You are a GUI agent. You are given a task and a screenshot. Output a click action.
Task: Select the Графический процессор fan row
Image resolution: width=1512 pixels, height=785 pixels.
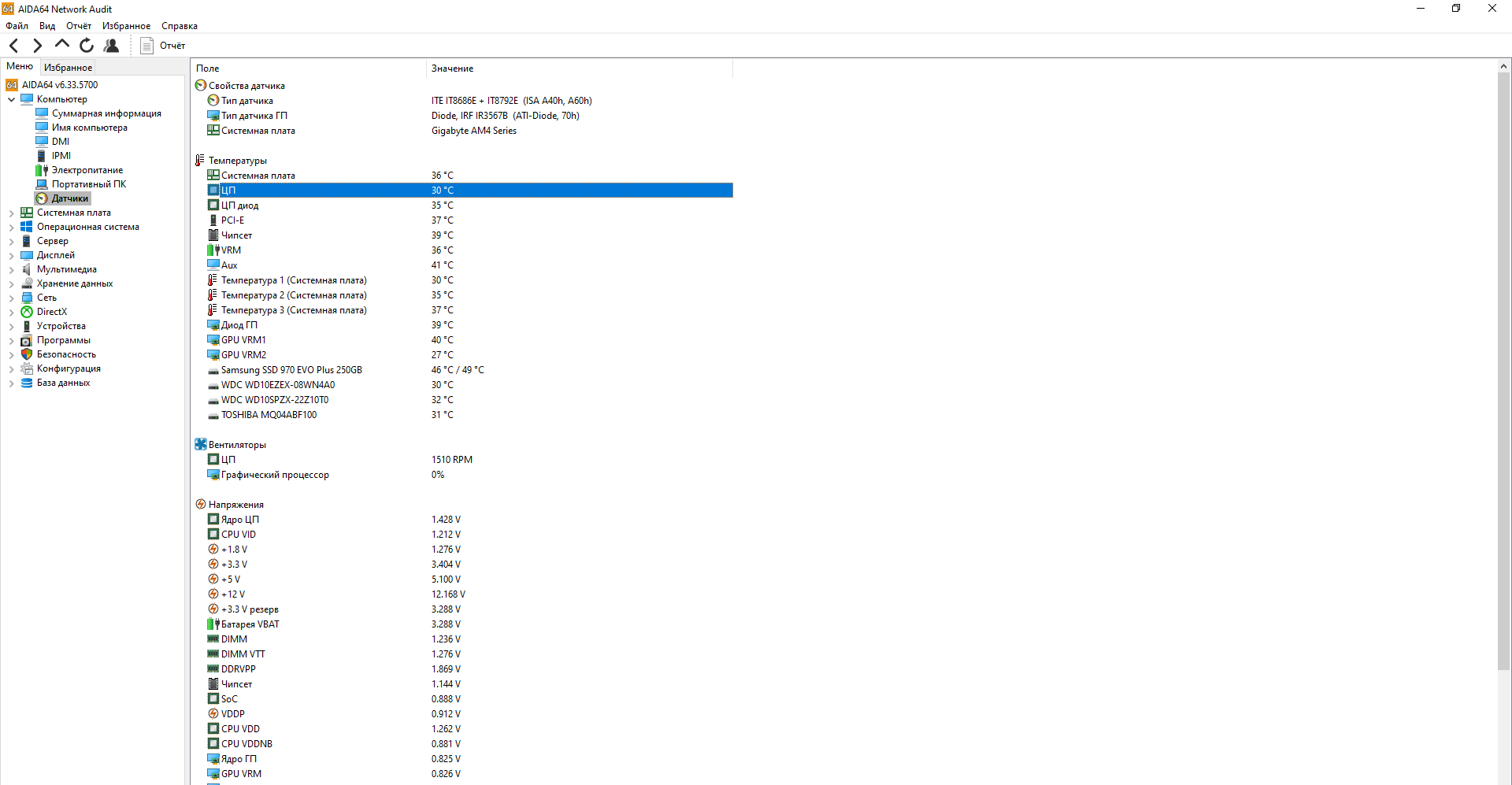469,475
